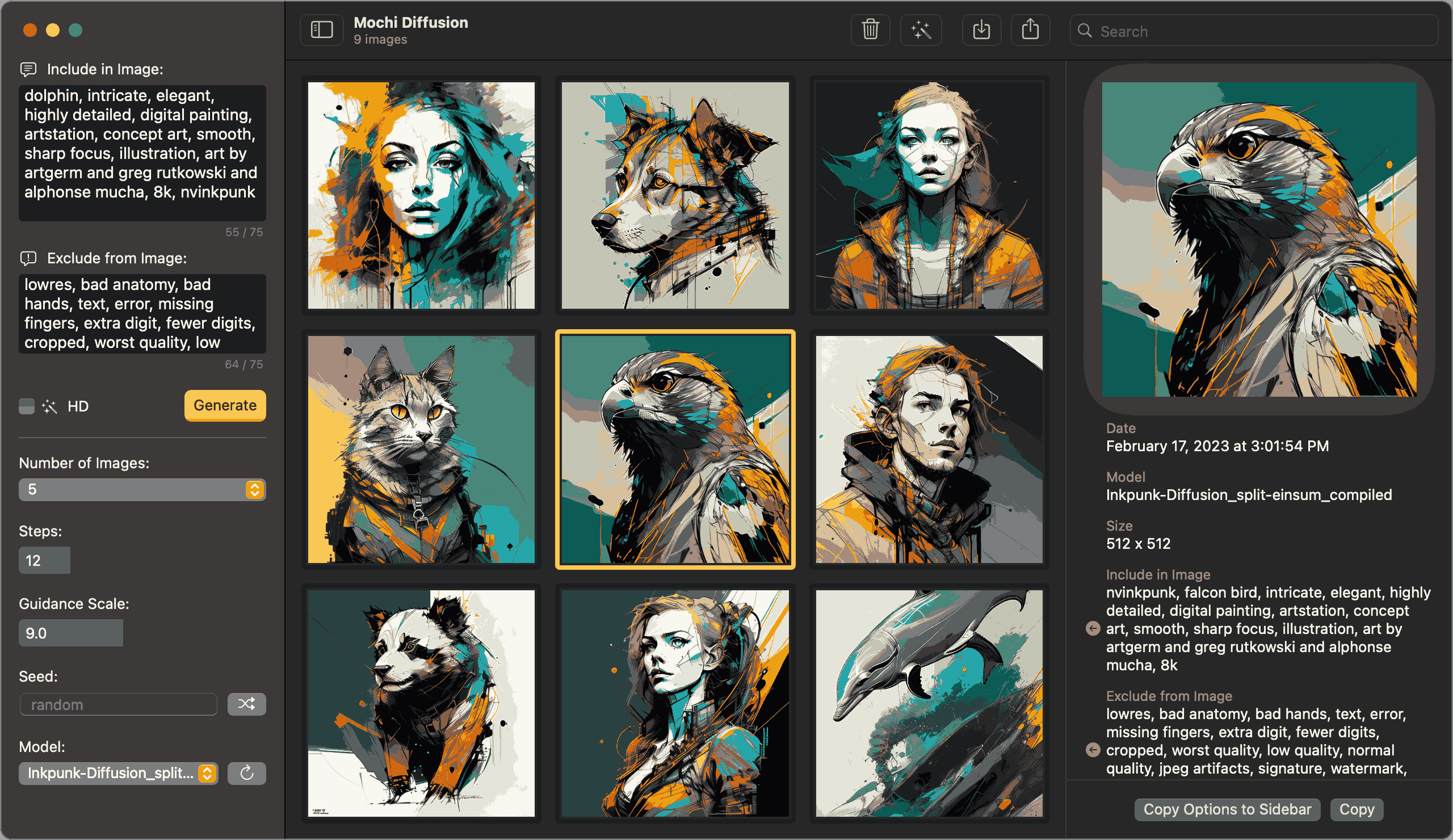The width and height of the screenshot is (1453, 840).
Task: Select the cat image thumbnail
Action: tap(421, 449)
